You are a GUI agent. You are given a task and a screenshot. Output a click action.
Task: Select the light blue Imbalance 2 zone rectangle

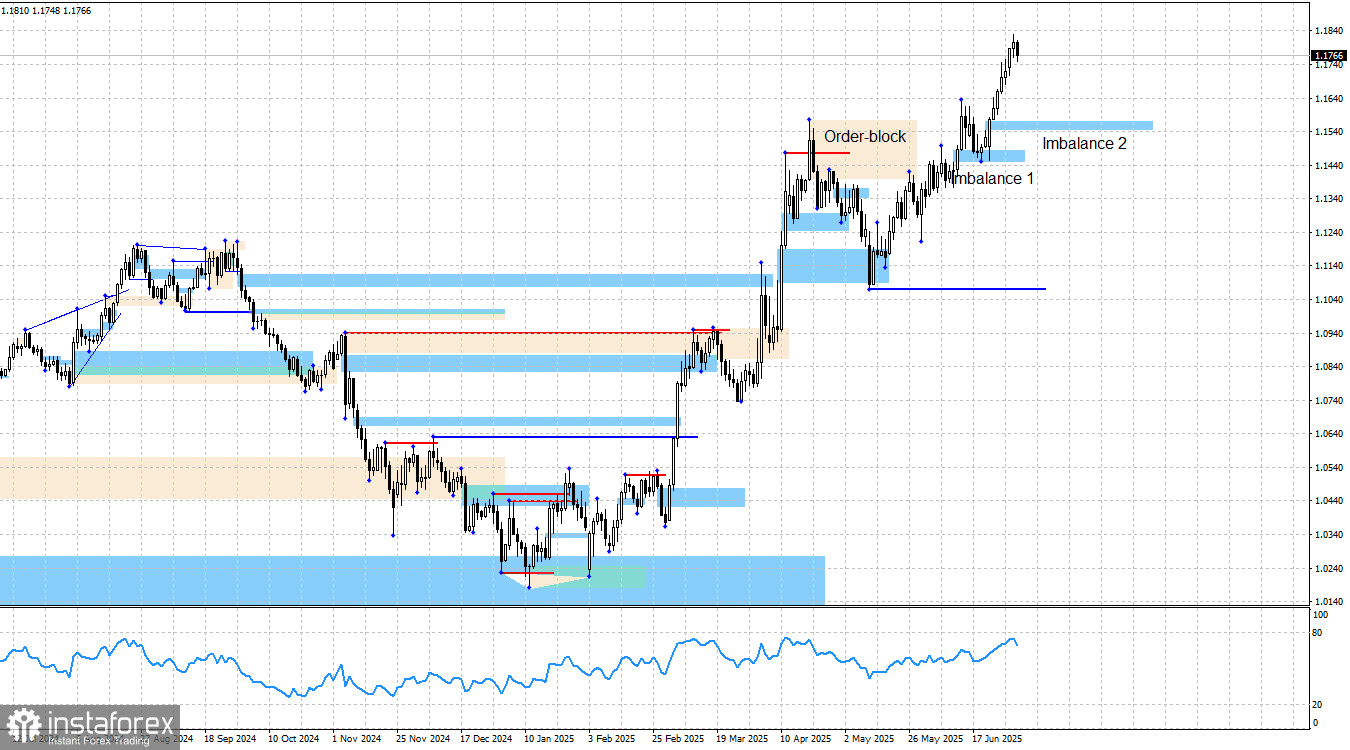coord(1071,125)
